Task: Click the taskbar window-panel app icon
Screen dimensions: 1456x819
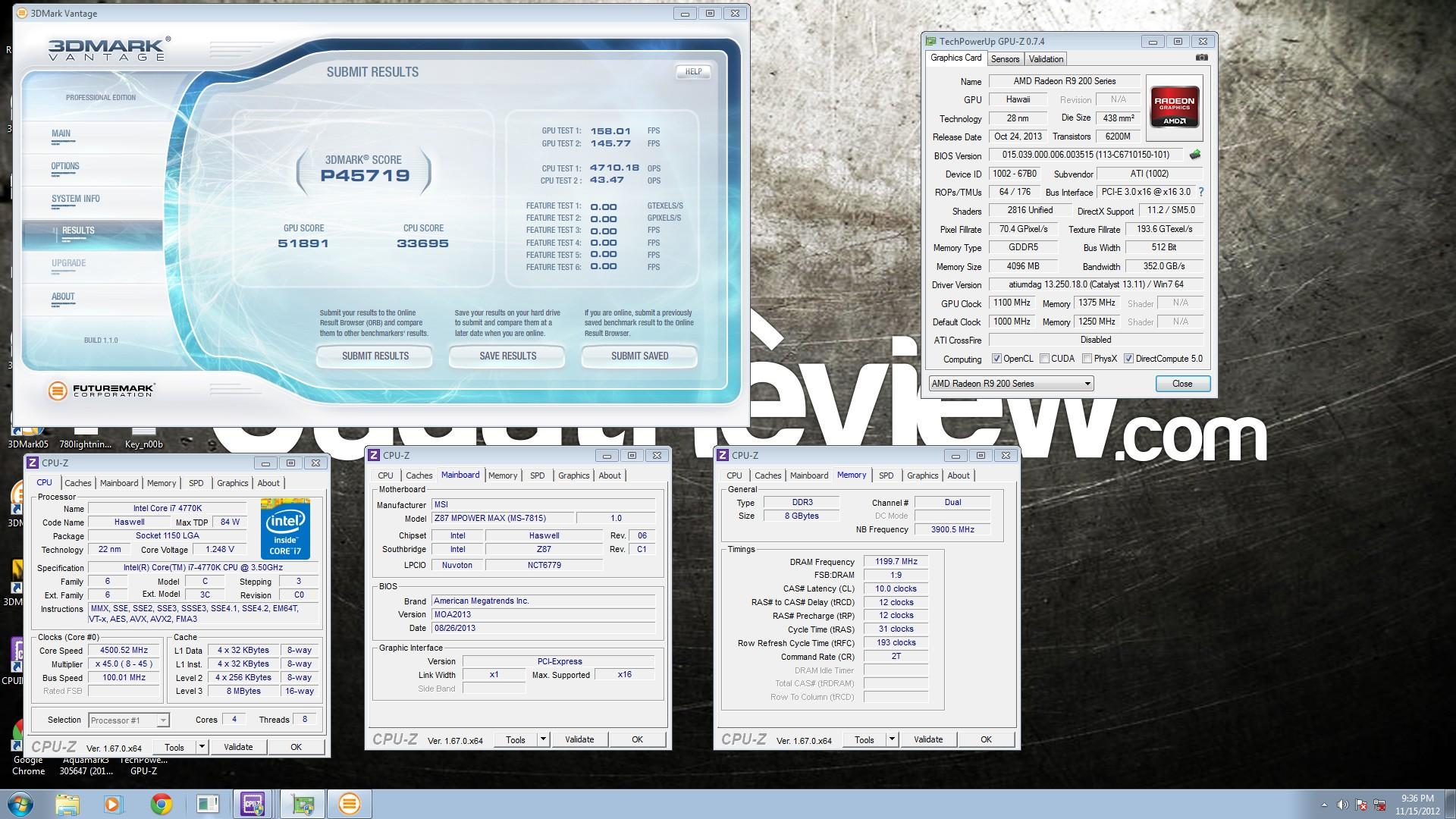Action: click(x=207, y=804)
